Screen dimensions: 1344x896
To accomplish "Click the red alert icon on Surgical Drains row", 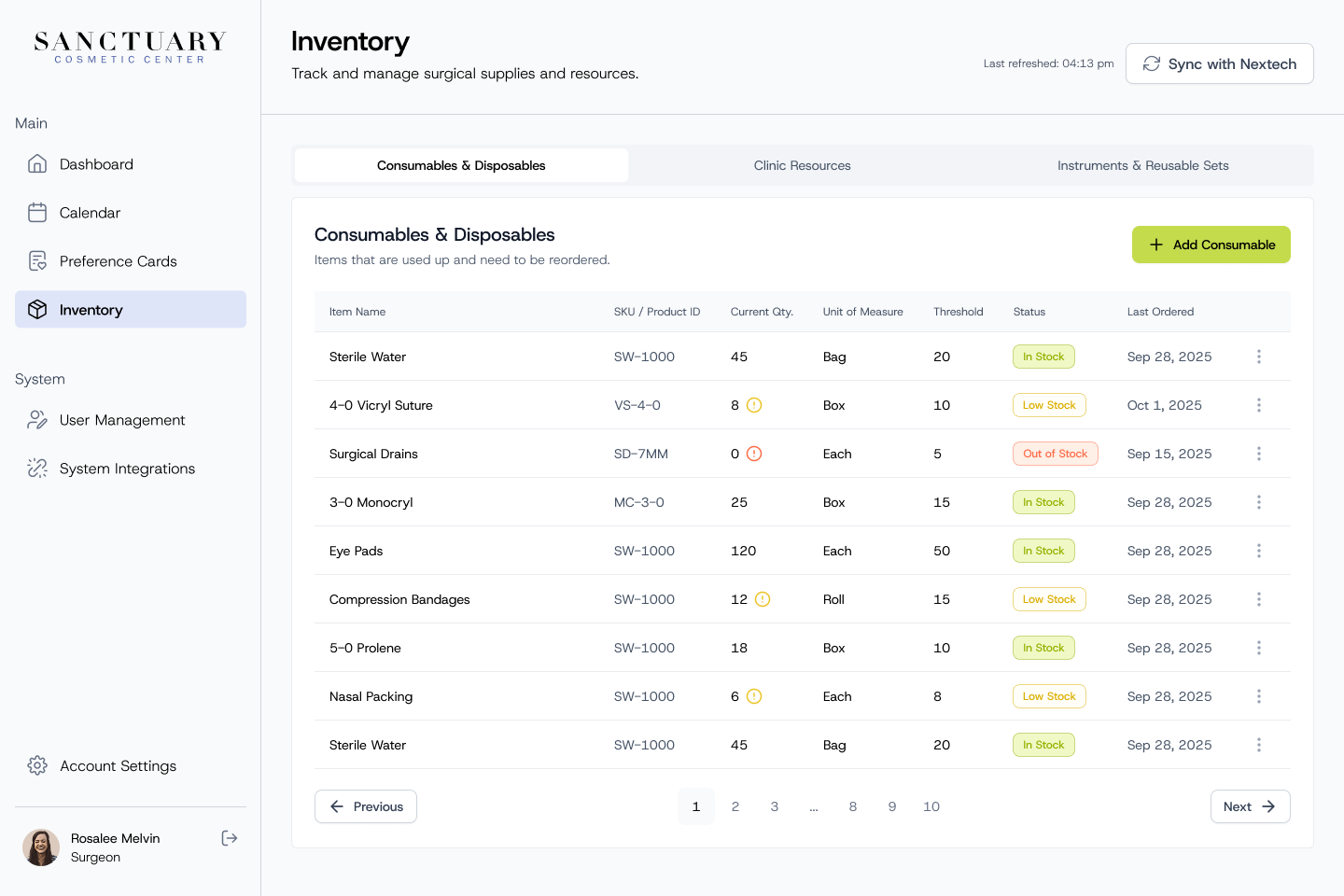I will coord(754,454).
